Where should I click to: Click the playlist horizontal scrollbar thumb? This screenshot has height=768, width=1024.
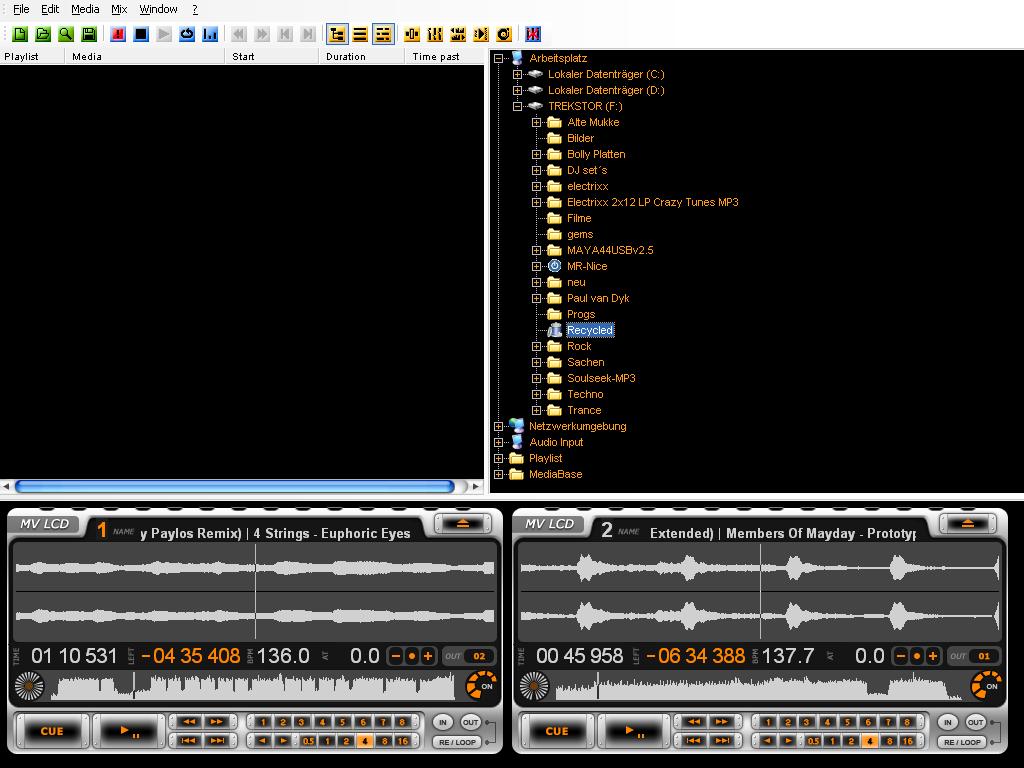click(235, 486)
